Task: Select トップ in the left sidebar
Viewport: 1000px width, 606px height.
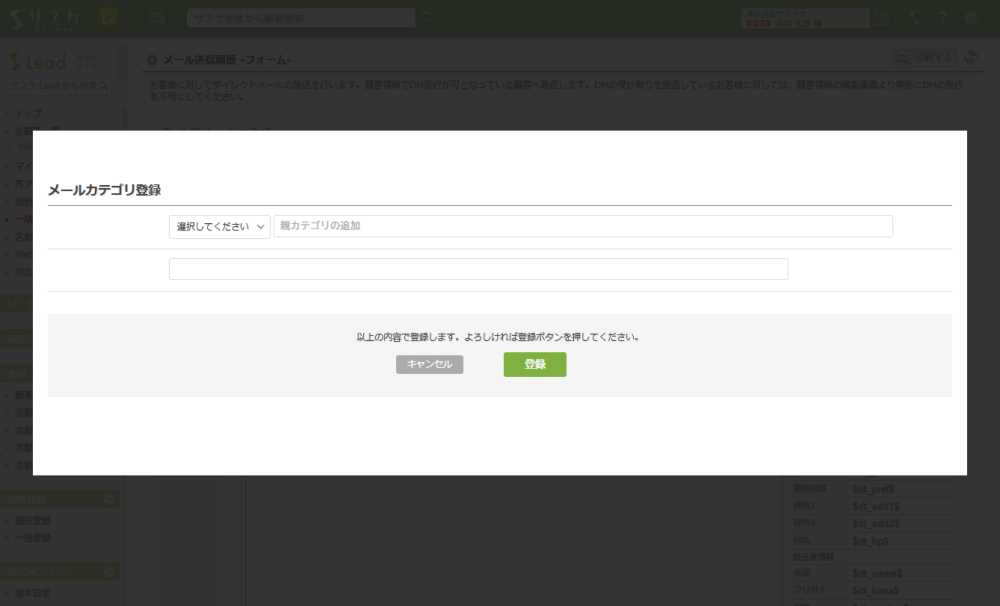Action: coord(29,114)
